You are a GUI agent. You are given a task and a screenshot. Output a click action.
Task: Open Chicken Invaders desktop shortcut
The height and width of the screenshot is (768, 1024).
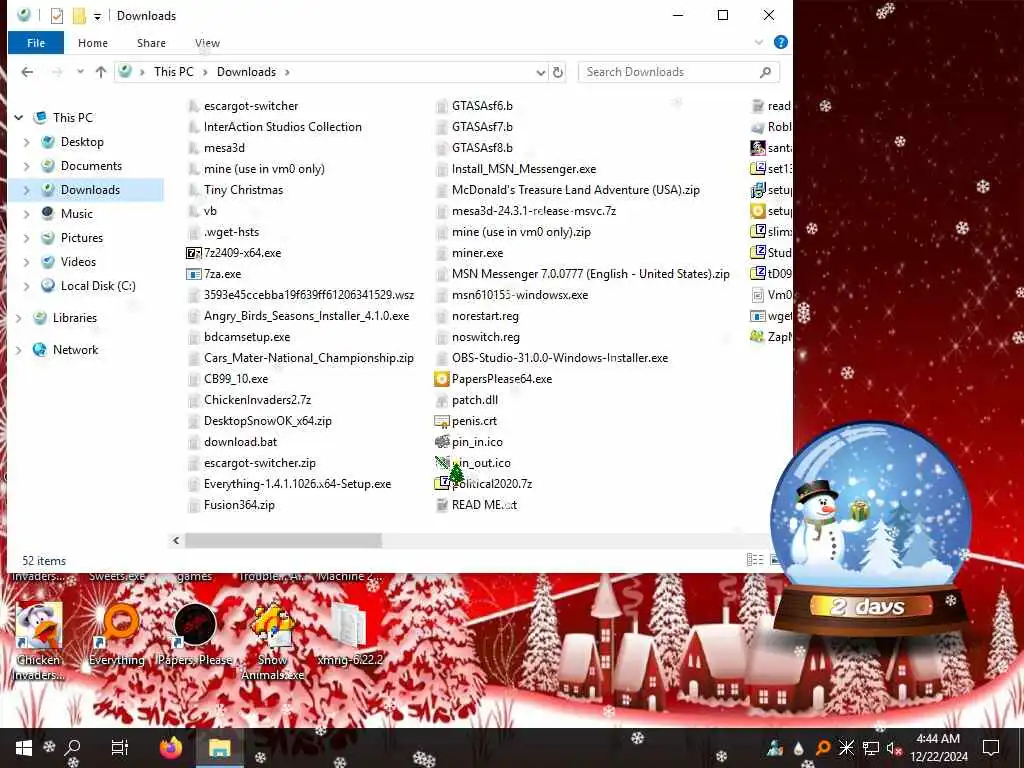39,641
